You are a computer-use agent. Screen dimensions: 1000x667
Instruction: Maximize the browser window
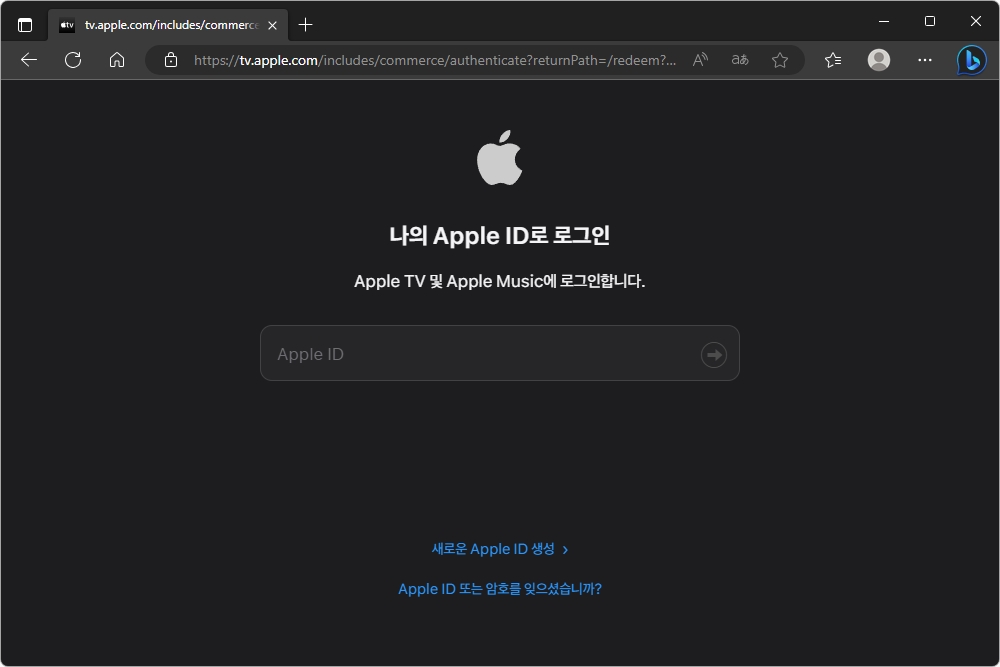coord(930,21)
